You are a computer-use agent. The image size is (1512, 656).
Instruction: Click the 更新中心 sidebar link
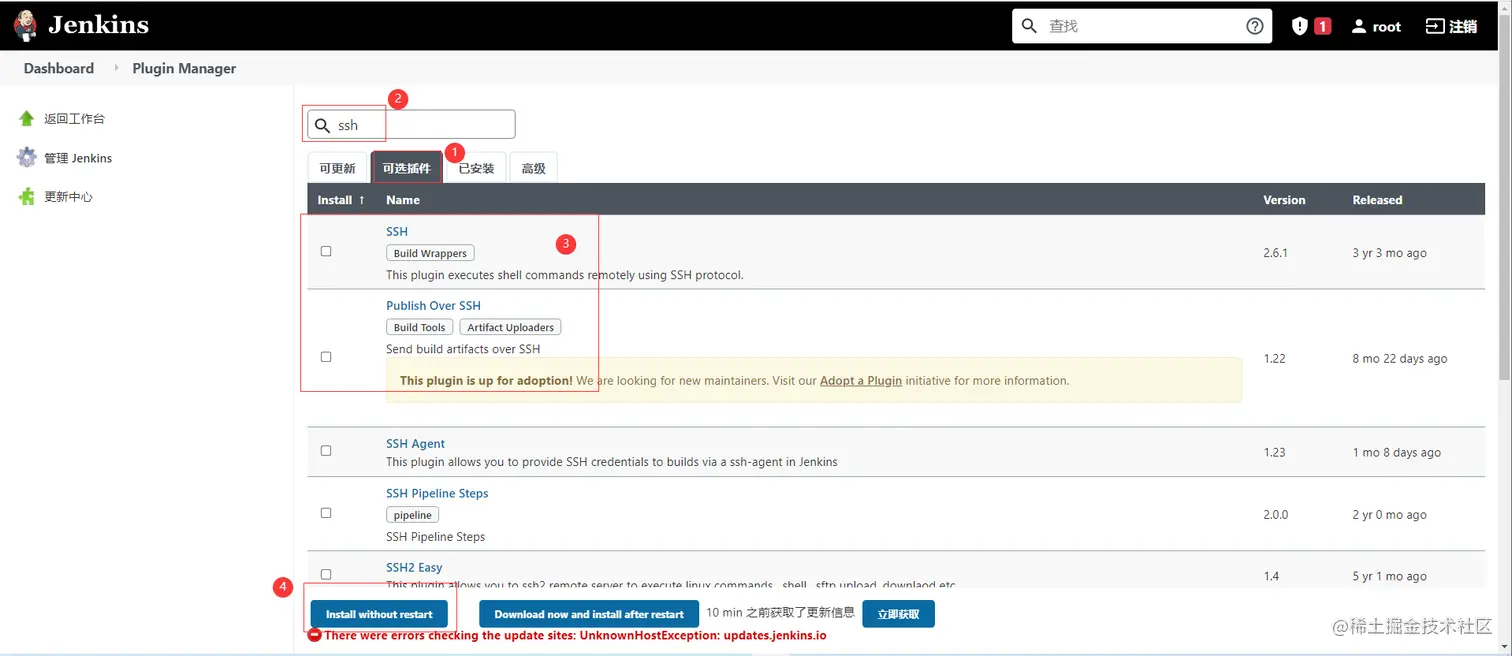point(68,197)
